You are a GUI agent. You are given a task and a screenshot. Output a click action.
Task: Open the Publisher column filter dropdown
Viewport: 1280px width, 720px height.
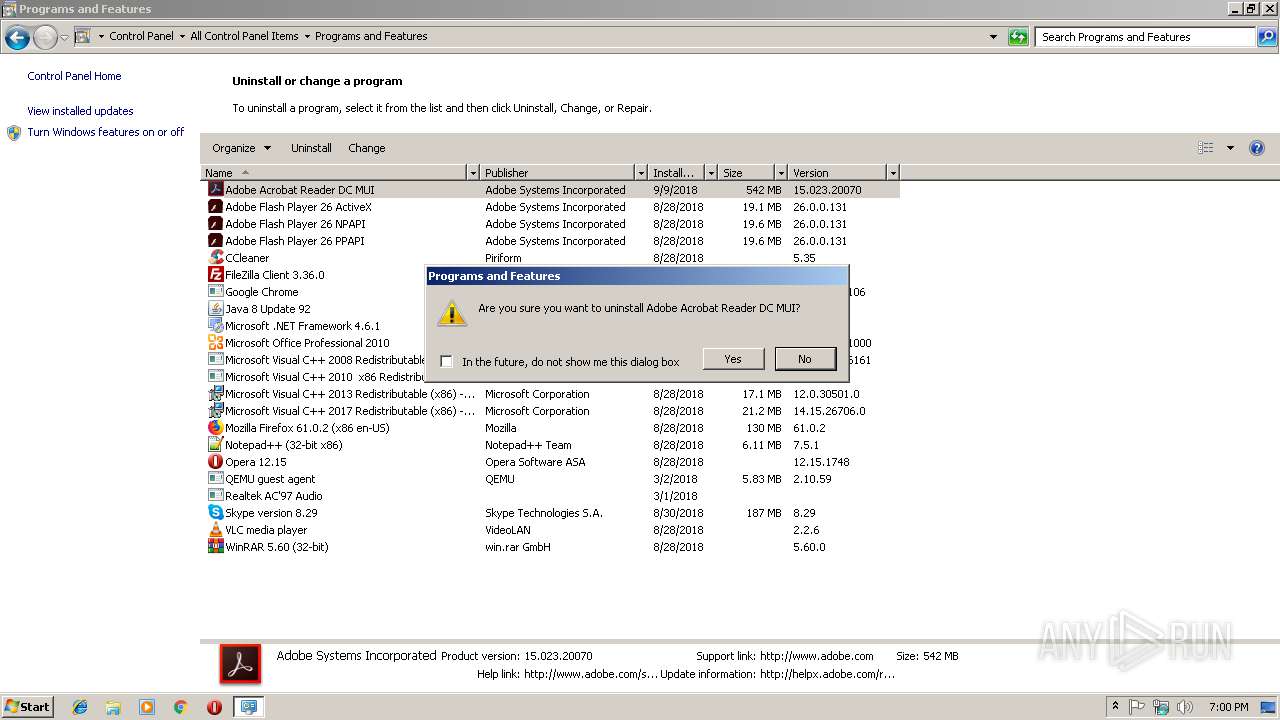[x=641, y=173]
